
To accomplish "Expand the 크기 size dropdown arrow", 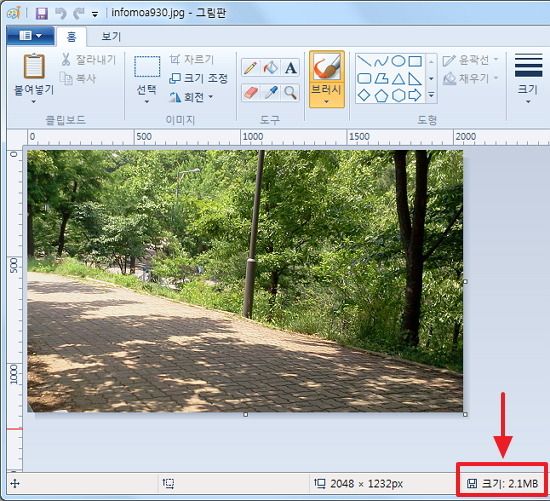I will [x=528, y=102].
